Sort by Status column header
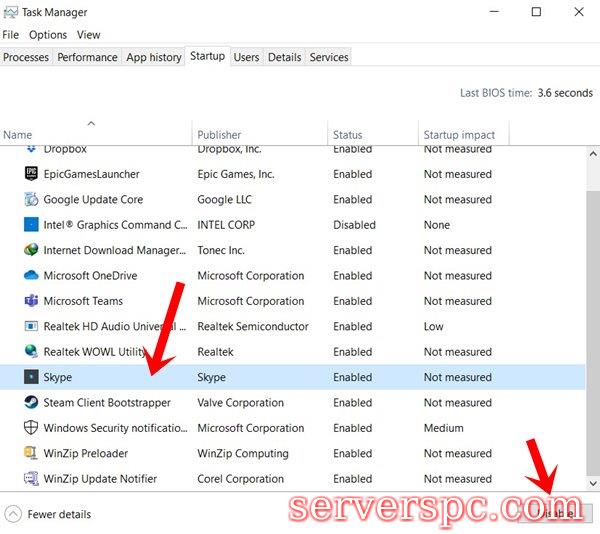This screenshot has width=600, height=534. pos(348,135)
